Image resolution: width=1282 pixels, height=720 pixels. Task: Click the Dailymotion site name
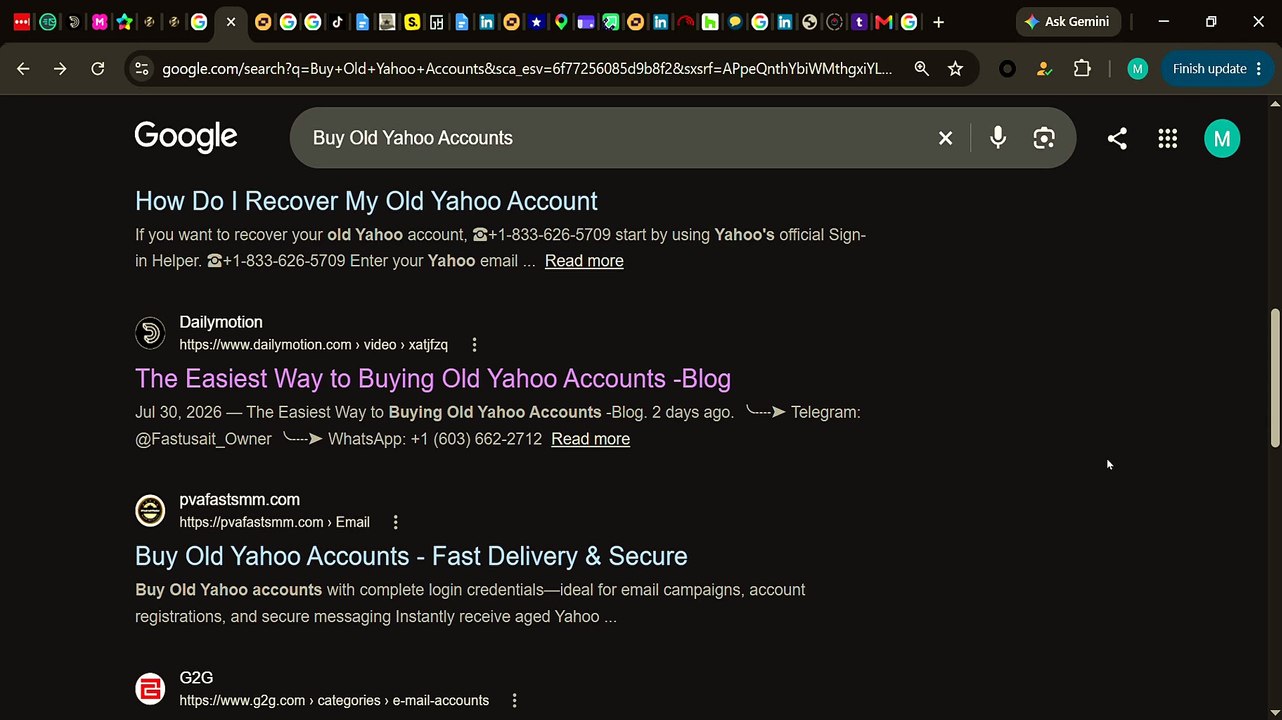[221, 322]
